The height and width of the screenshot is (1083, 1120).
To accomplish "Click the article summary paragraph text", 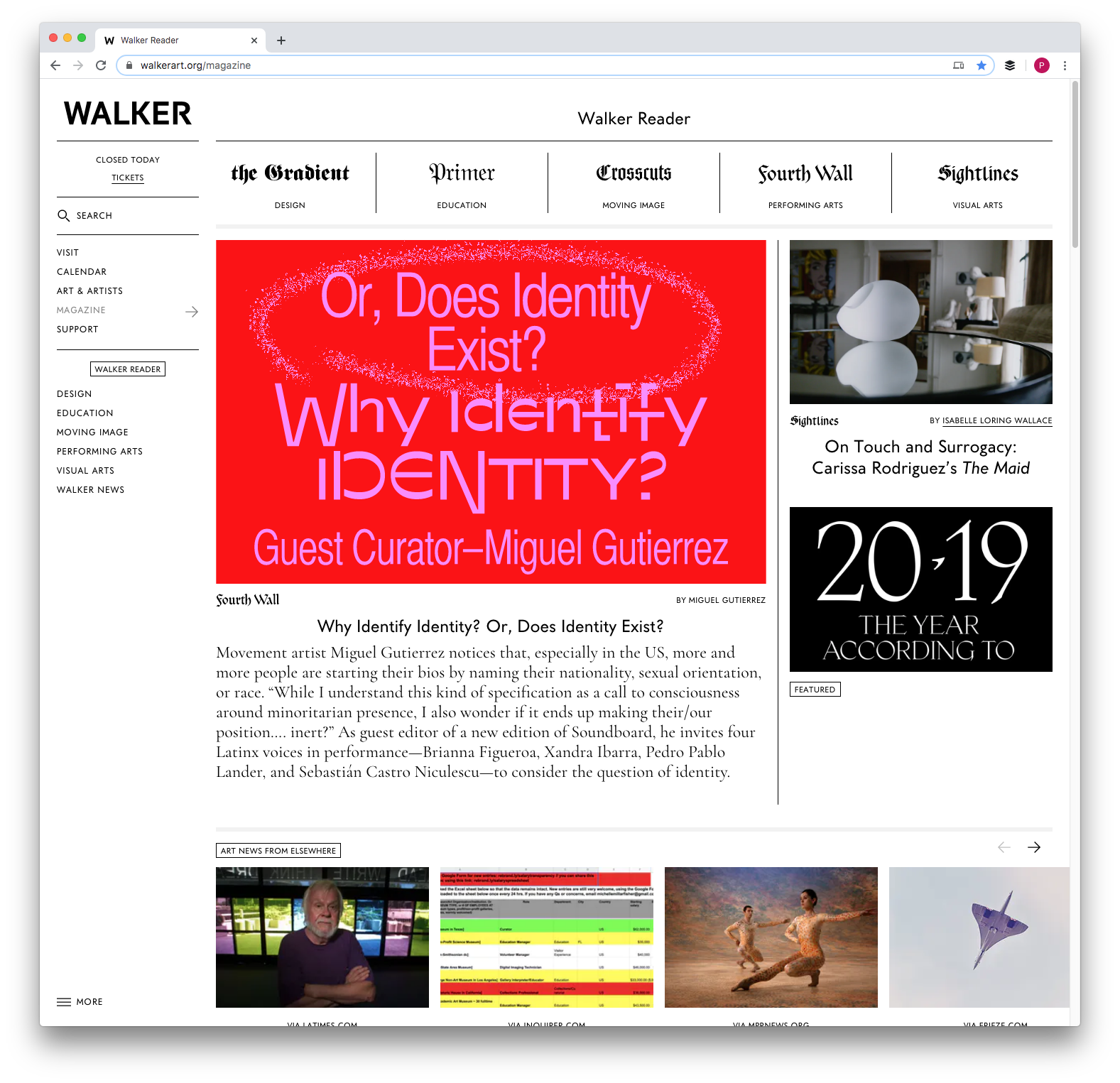I will point(489,712).
